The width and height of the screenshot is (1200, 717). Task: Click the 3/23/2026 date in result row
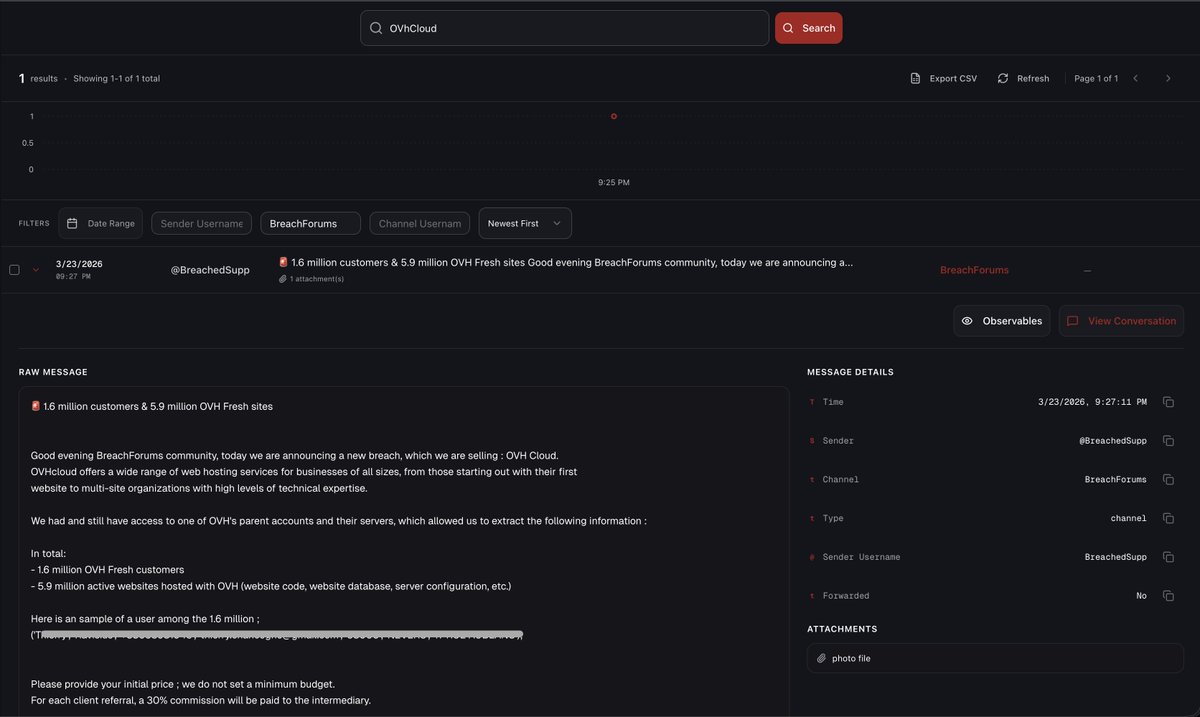pyautogui.click(x=79, y=264)
